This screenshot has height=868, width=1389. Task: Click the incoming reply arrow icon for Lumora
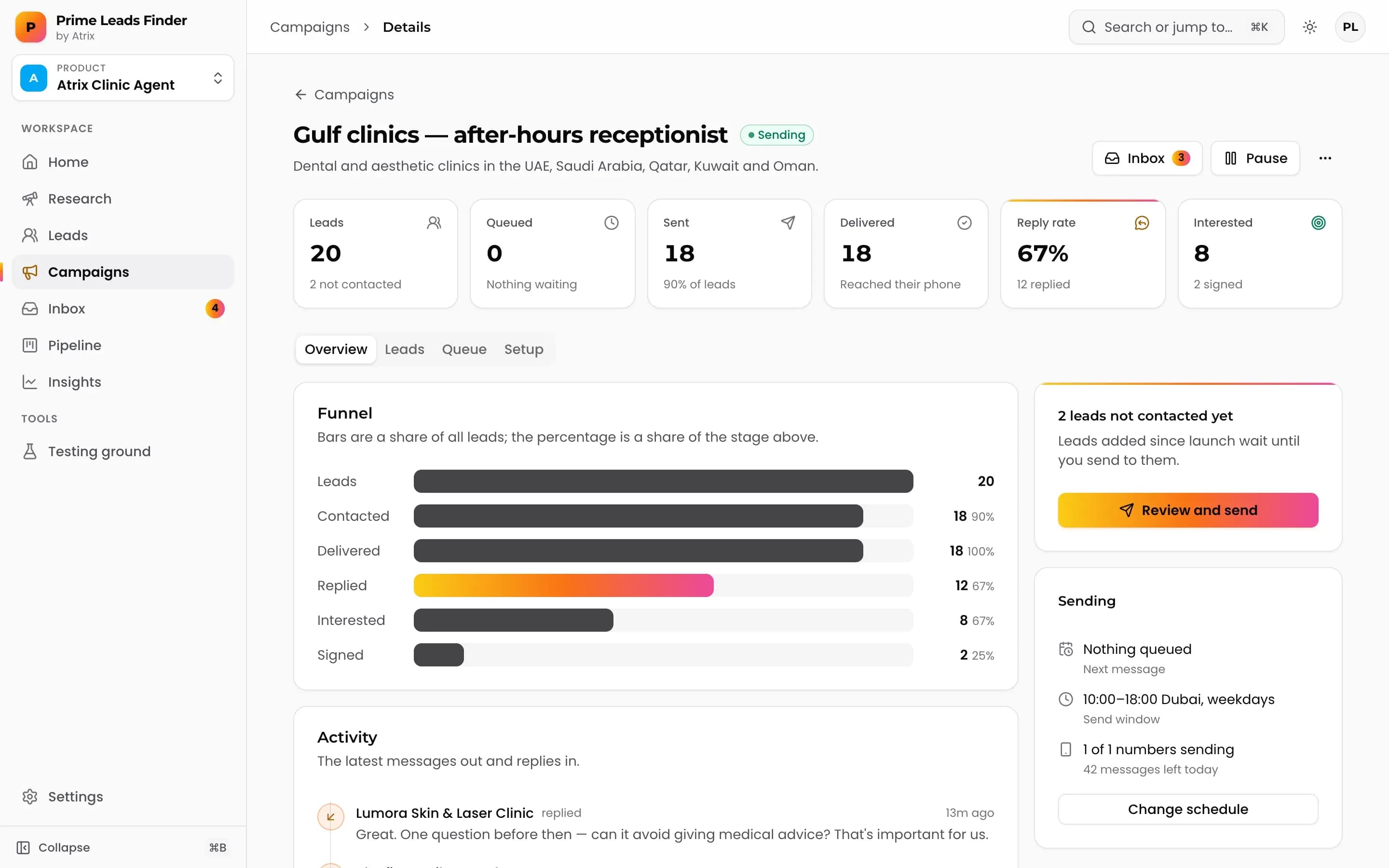pyautogui.click(x=330, y=817)
